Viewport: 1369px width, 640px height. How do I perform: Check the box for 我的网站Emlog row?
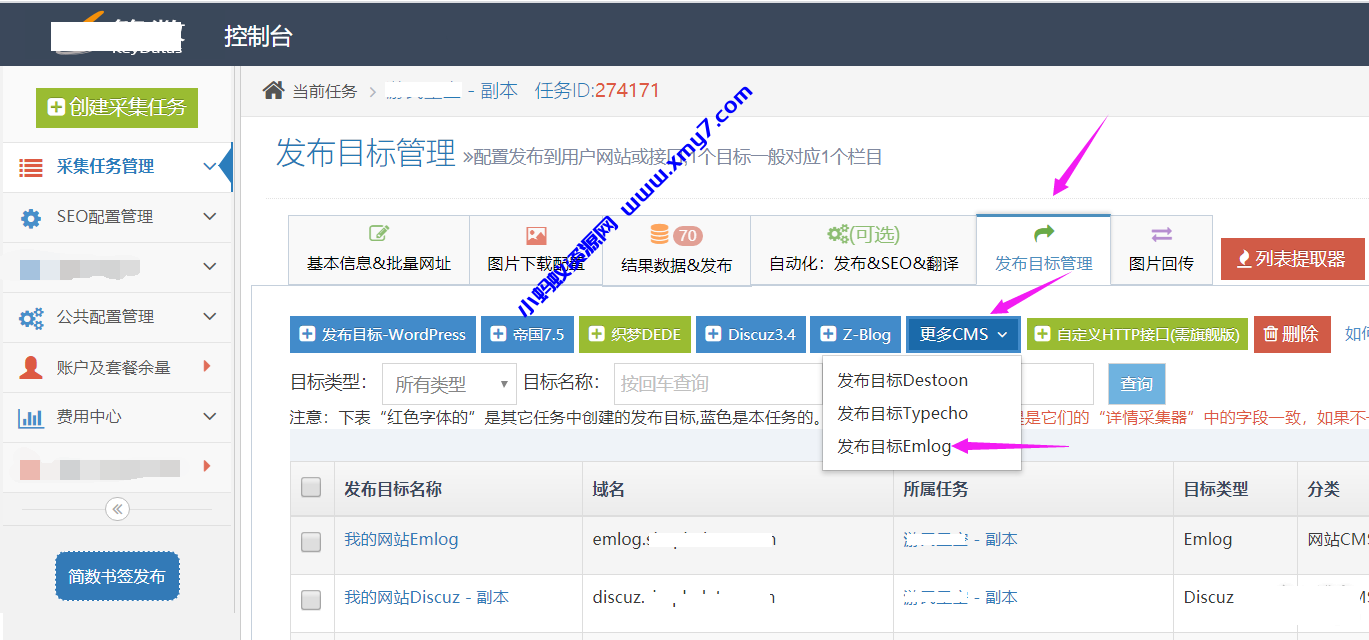pyautogui.click(x=311, y=541)
